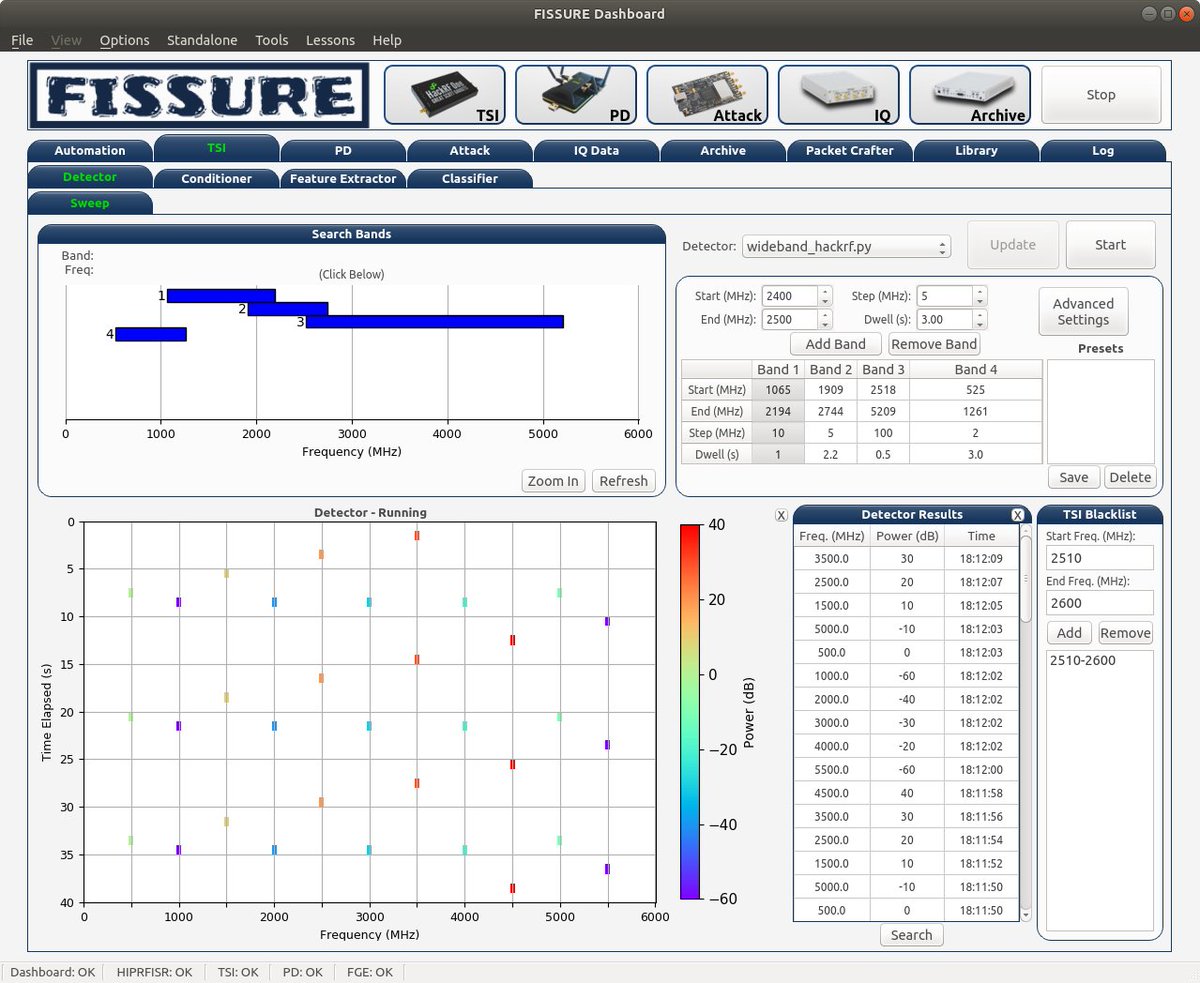Viewport: 1200px width, 983px height.
Task: Click the Archive hardware button
Action: 970,95
